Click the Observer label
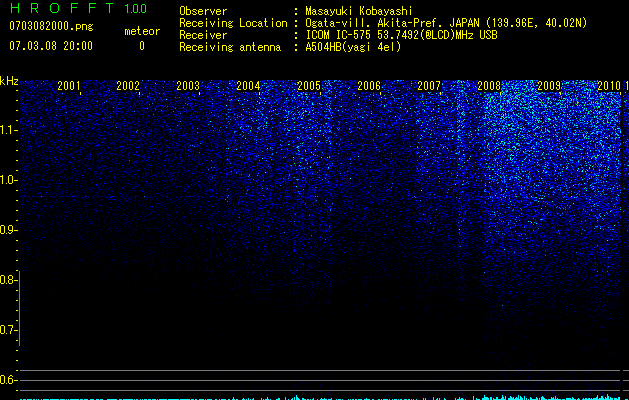The image size is (629, 400). (x=203, y=11)
